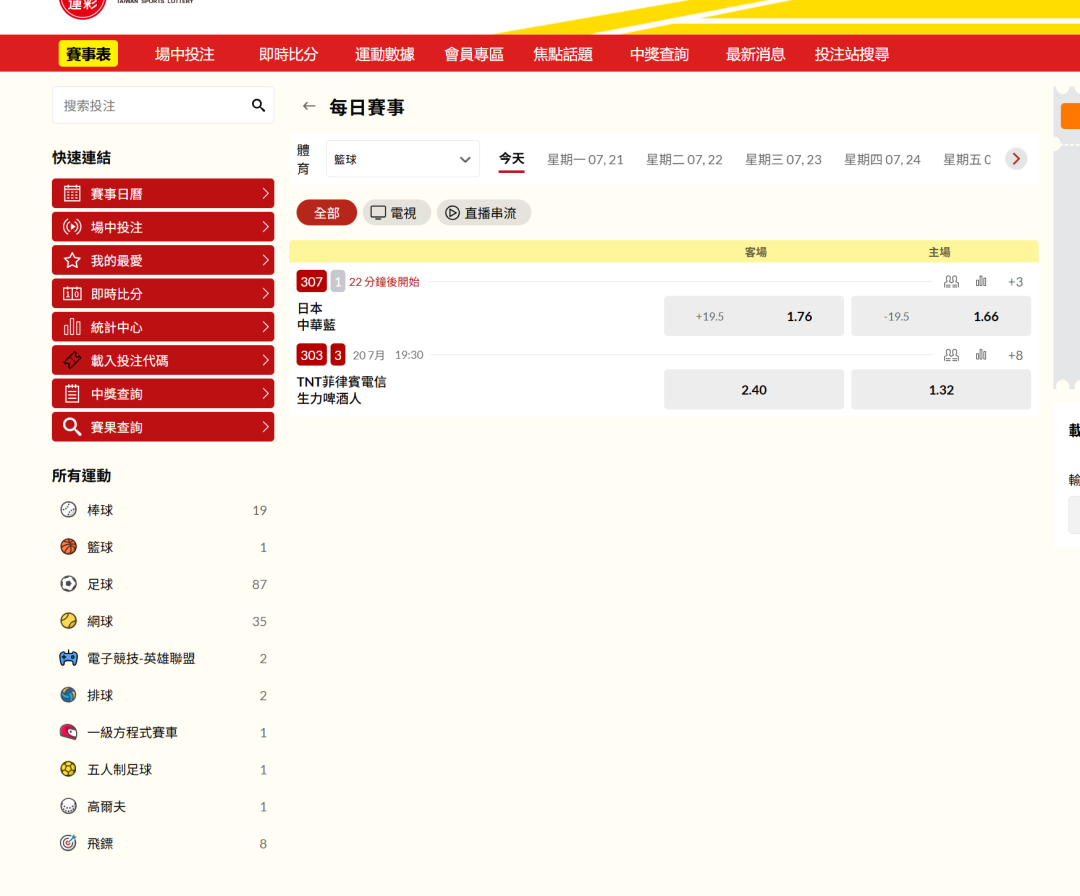This screenshot has height=896, width=1080.
Task: Bet on 生力啤酒人 at 1.32
Action: [x=941, y=390]
